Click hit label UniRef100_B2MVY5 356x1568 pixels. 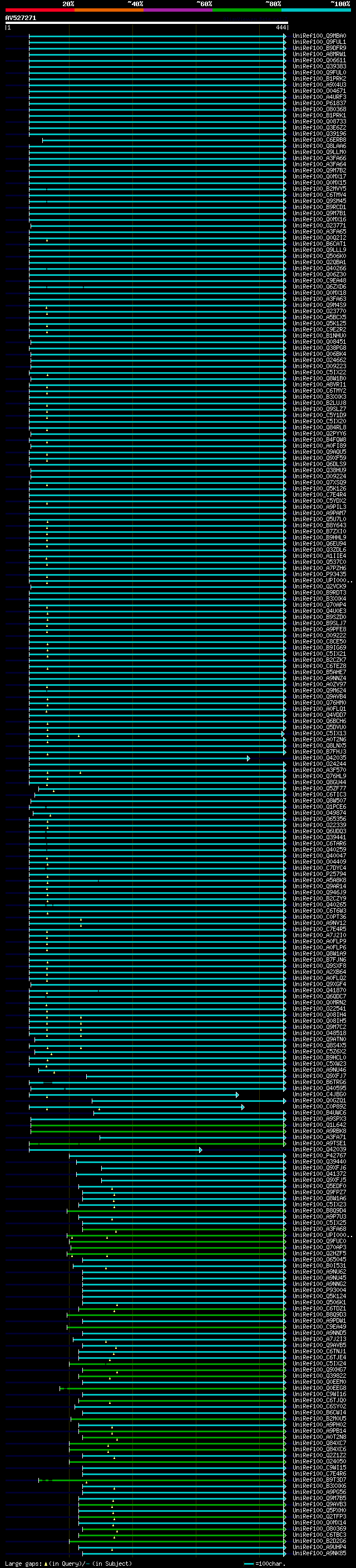(319, 189)
